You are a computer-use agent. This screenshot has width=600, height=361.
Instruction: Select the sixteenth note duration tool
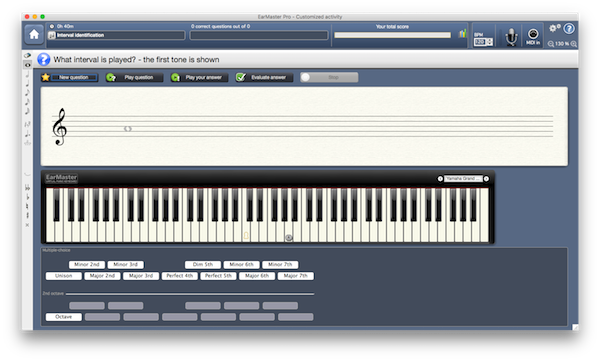[x=28, y=102]
